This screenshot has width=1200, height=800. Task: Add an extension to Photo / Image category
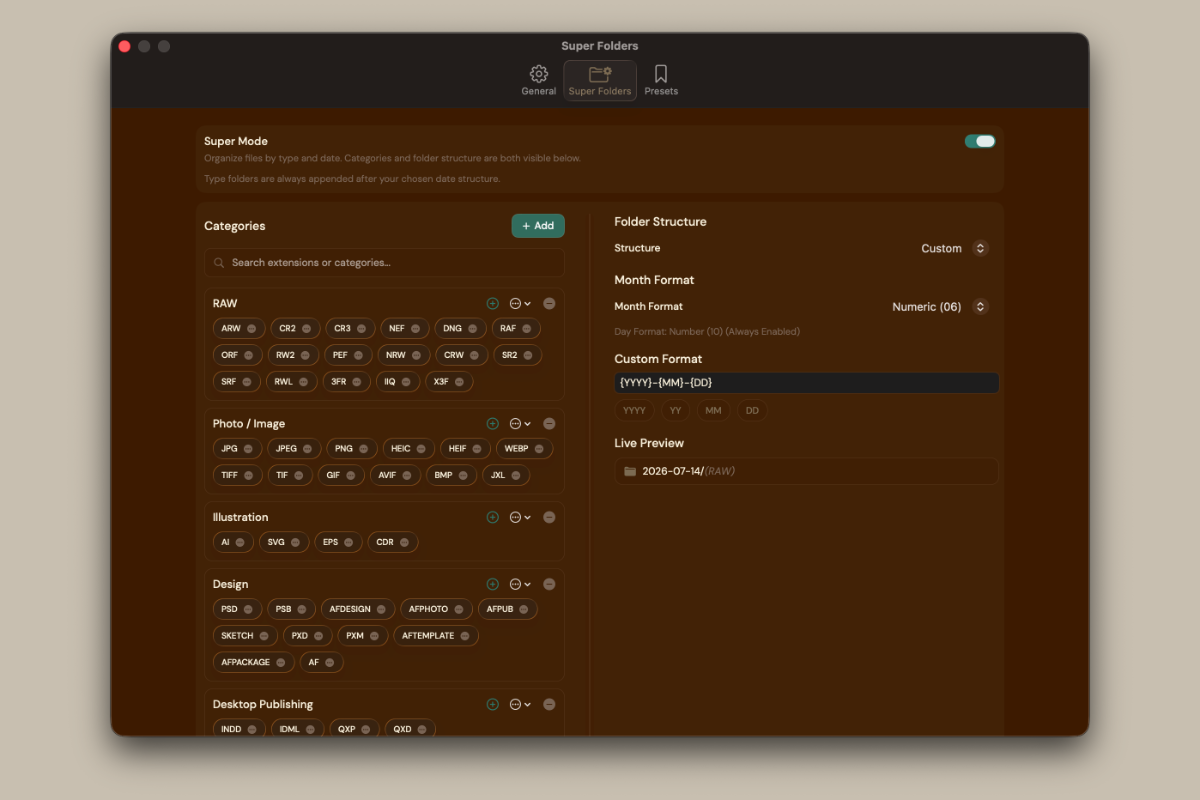click(492, 424)
